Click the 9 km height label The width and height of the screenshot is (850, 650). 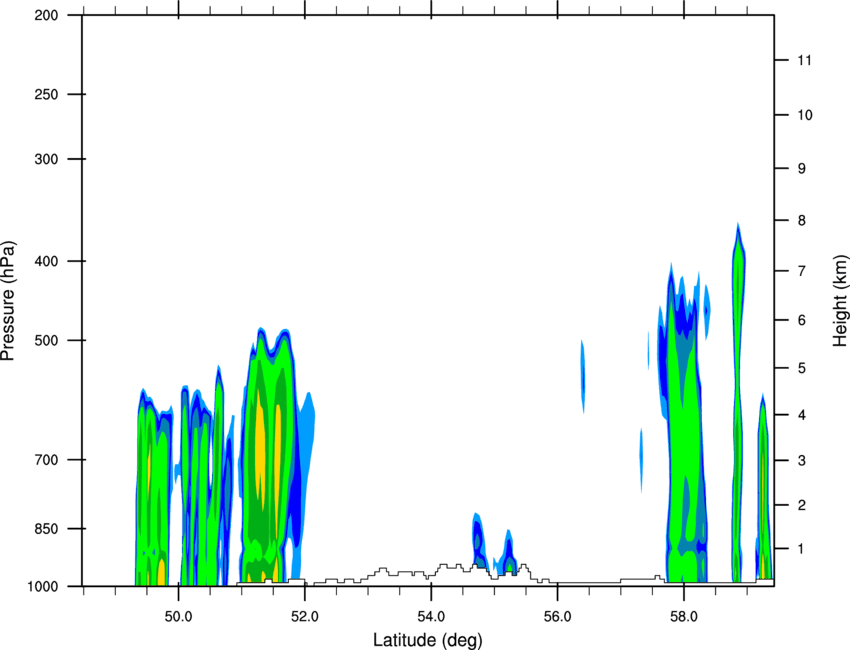click(802, 169)
